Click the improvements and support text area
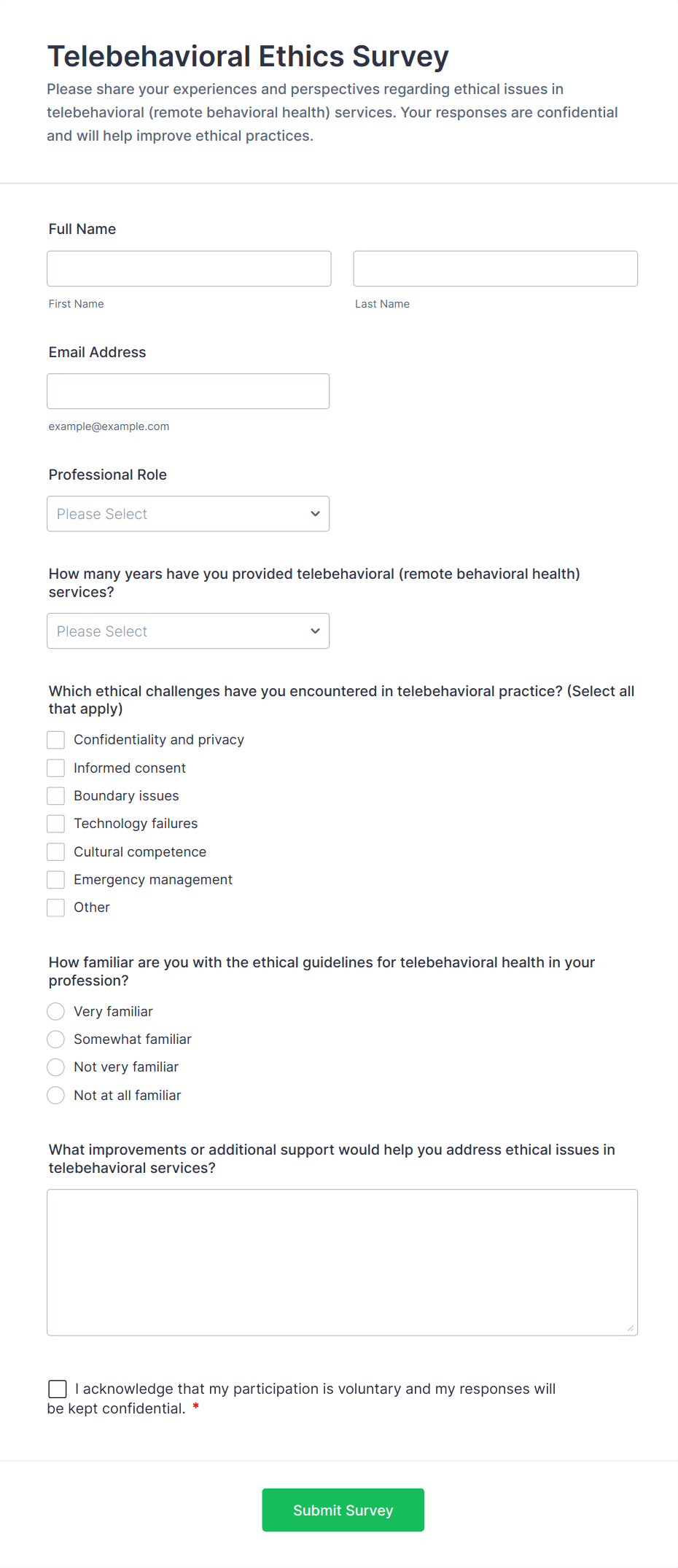 click(x=342, y=1262)
